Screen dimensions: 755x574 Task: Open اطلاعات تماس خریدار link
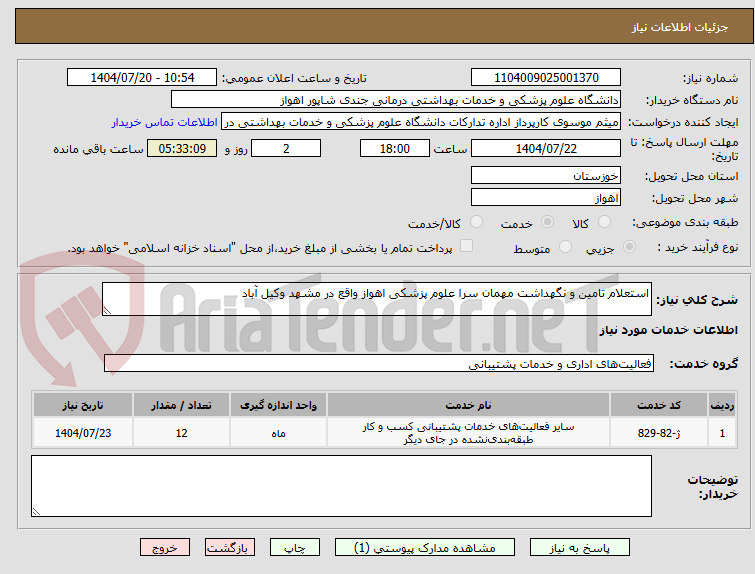click(x=165, y=122)
